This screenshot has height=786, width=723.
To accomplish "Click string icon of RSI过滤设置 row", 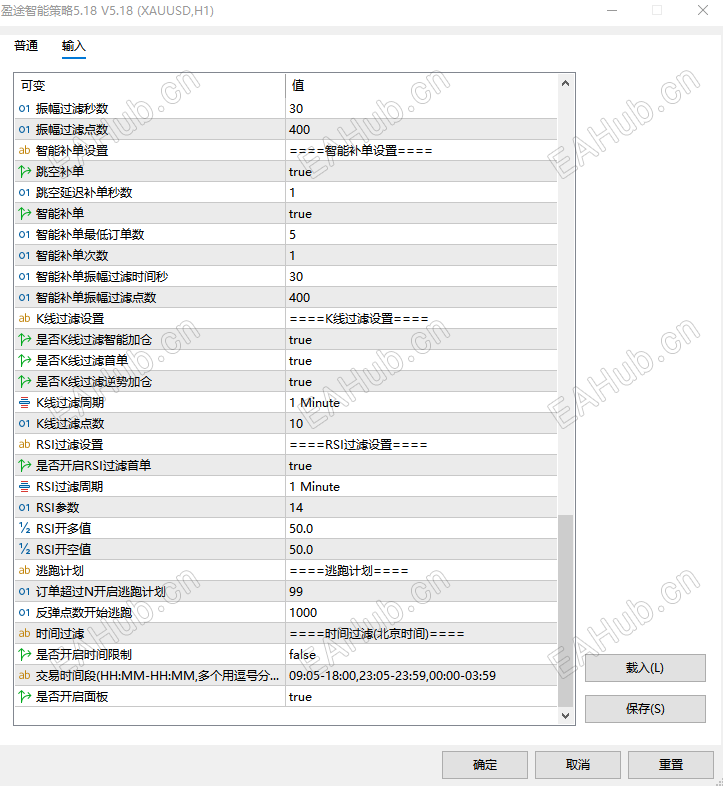I will 24,445.
